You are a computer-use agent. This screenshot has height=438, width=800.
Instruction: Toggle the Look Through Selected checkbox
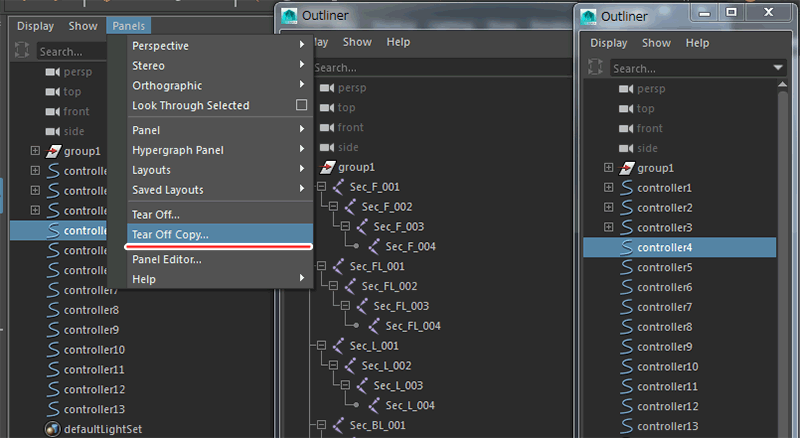pyautogui.click(x=301, y=105)
